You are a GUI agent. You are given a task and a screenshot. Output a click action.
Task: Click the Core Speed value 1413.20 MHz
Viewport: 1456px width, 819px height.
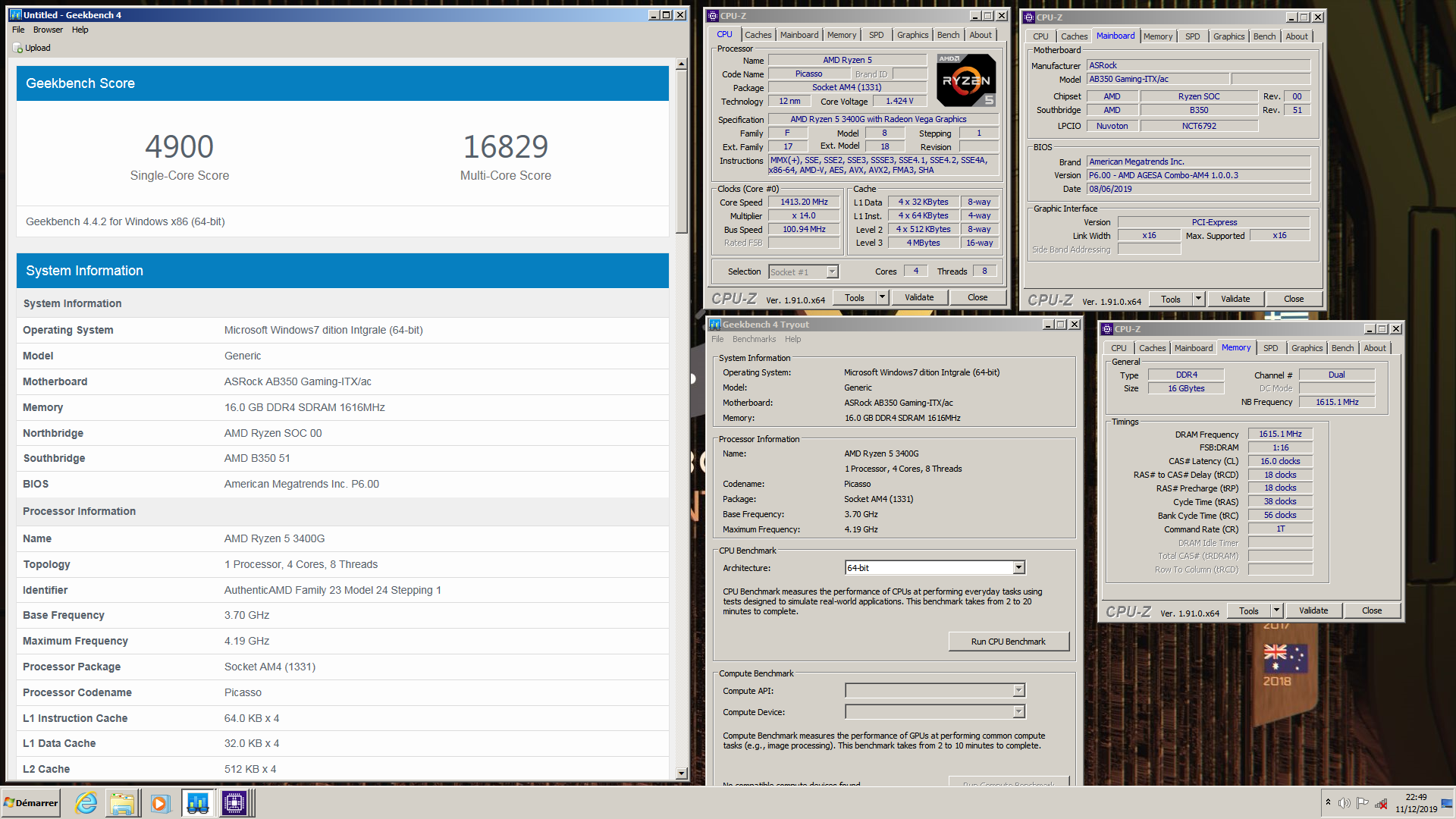804,202
